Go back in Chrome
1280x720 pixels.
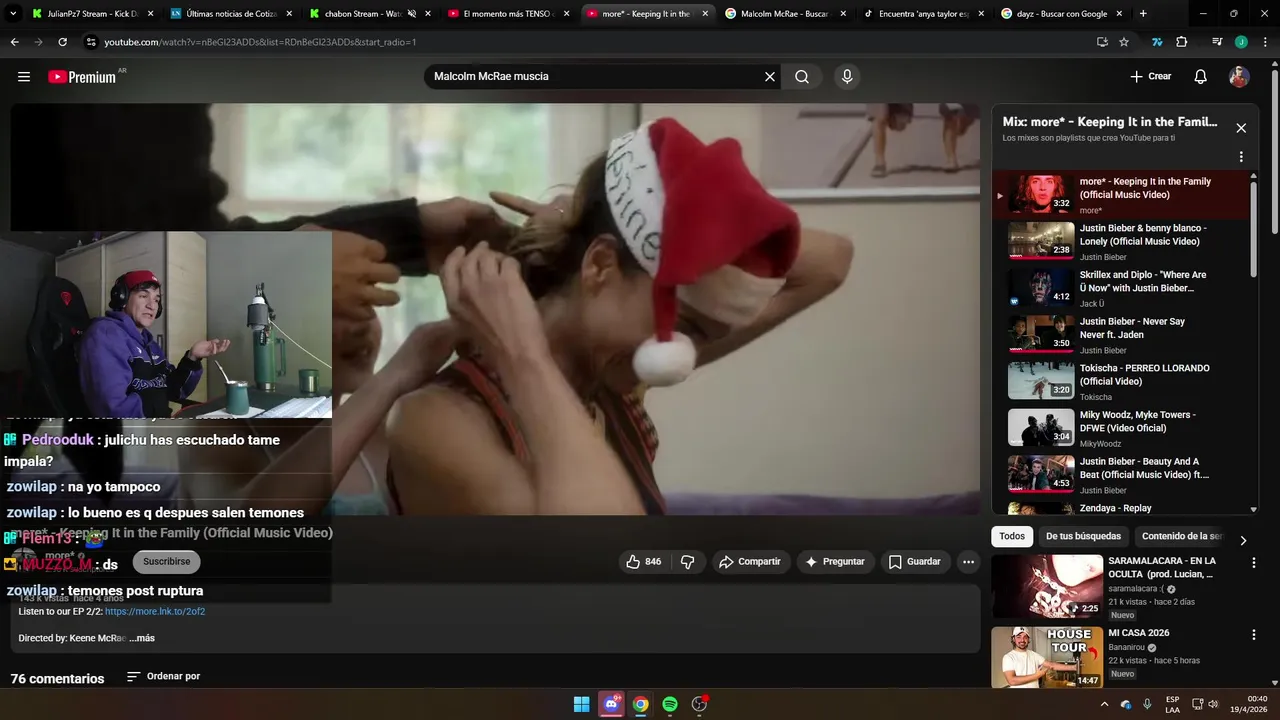point(15,42)
